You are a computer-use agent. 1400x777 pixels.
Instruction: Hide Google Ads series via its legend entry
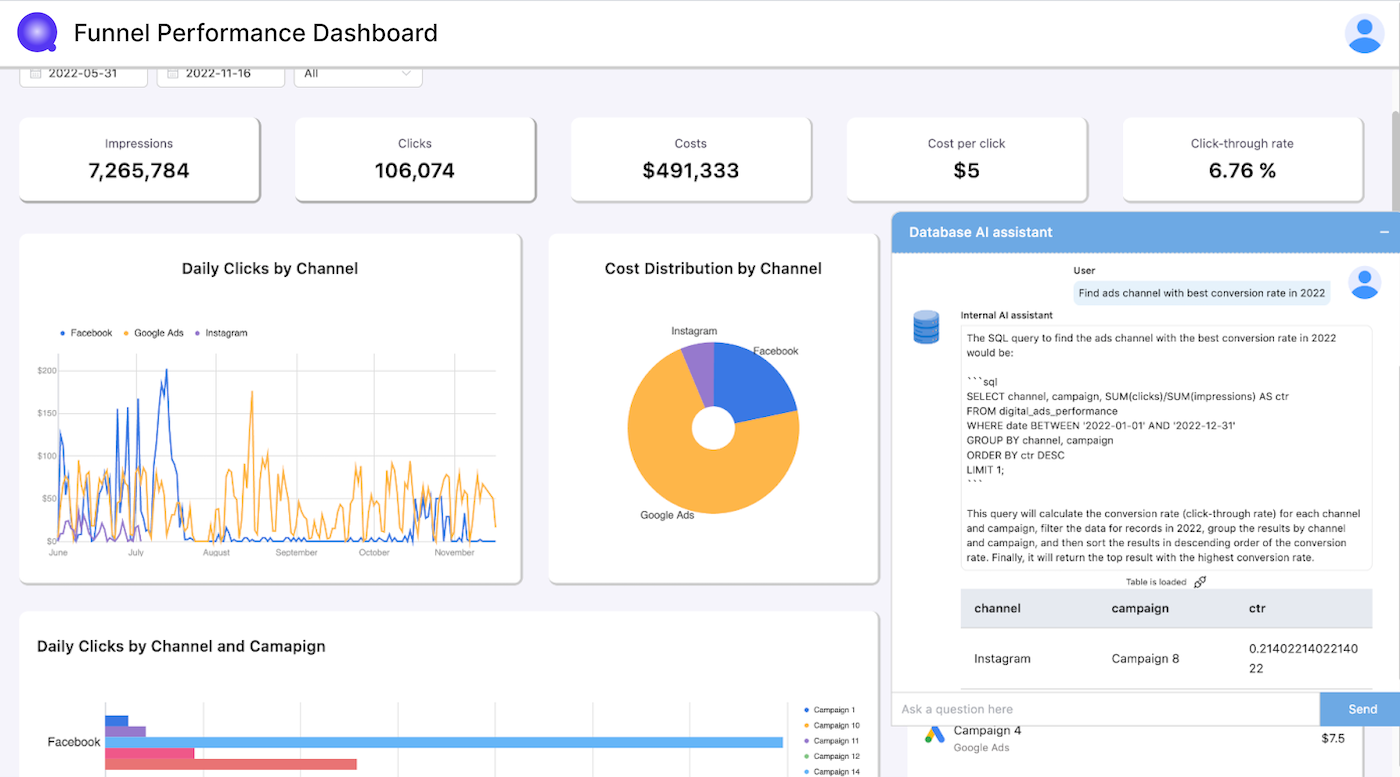point(154,332)
